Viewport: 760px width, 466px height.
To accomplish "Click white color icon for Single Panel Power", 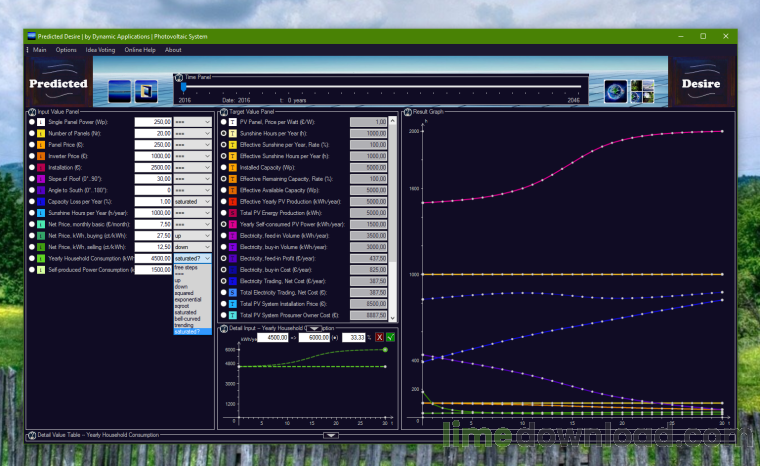I will tap(41, 122).
